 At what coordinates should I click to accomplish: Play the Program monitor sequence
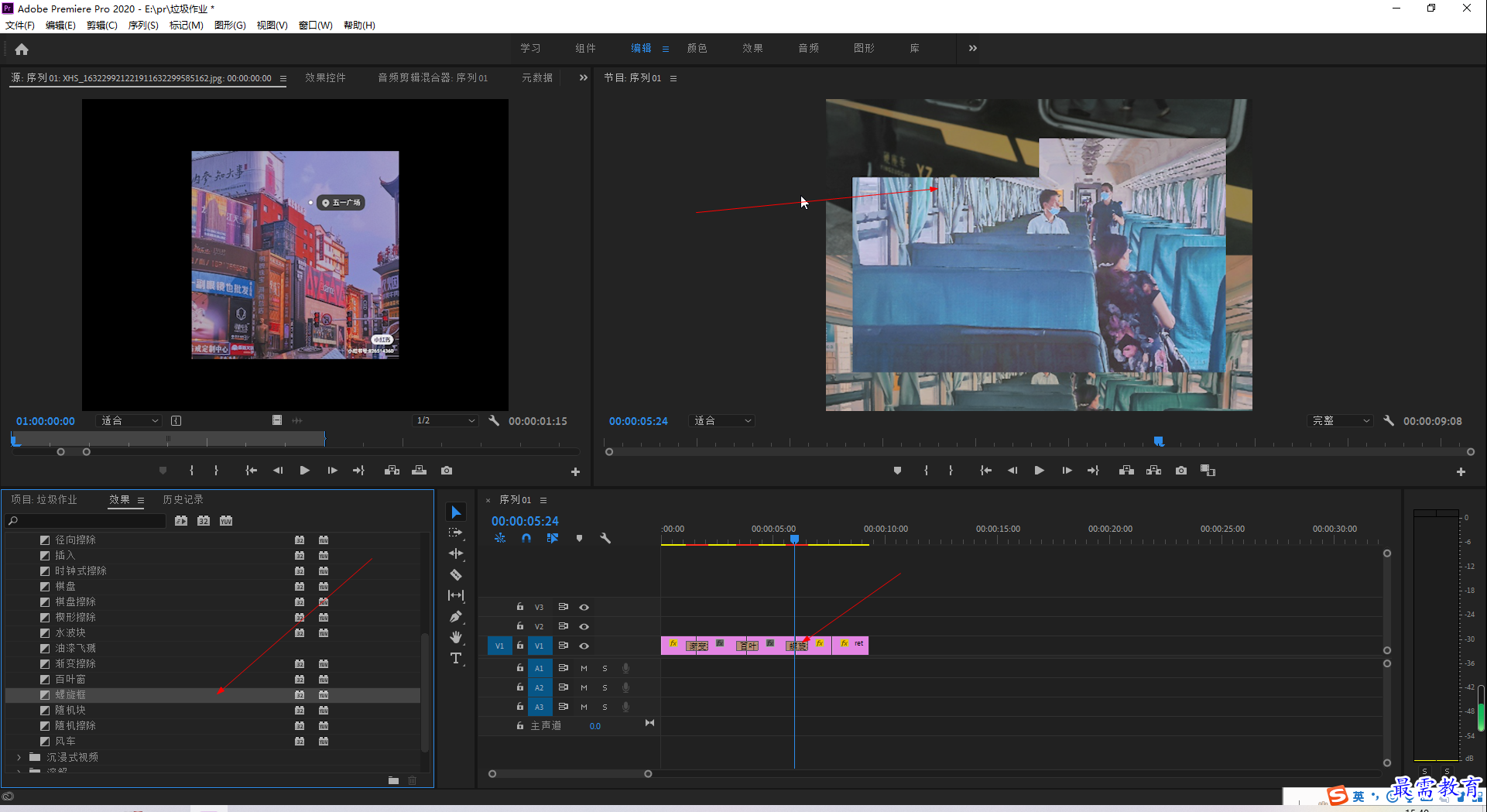tap(1039, 471)
